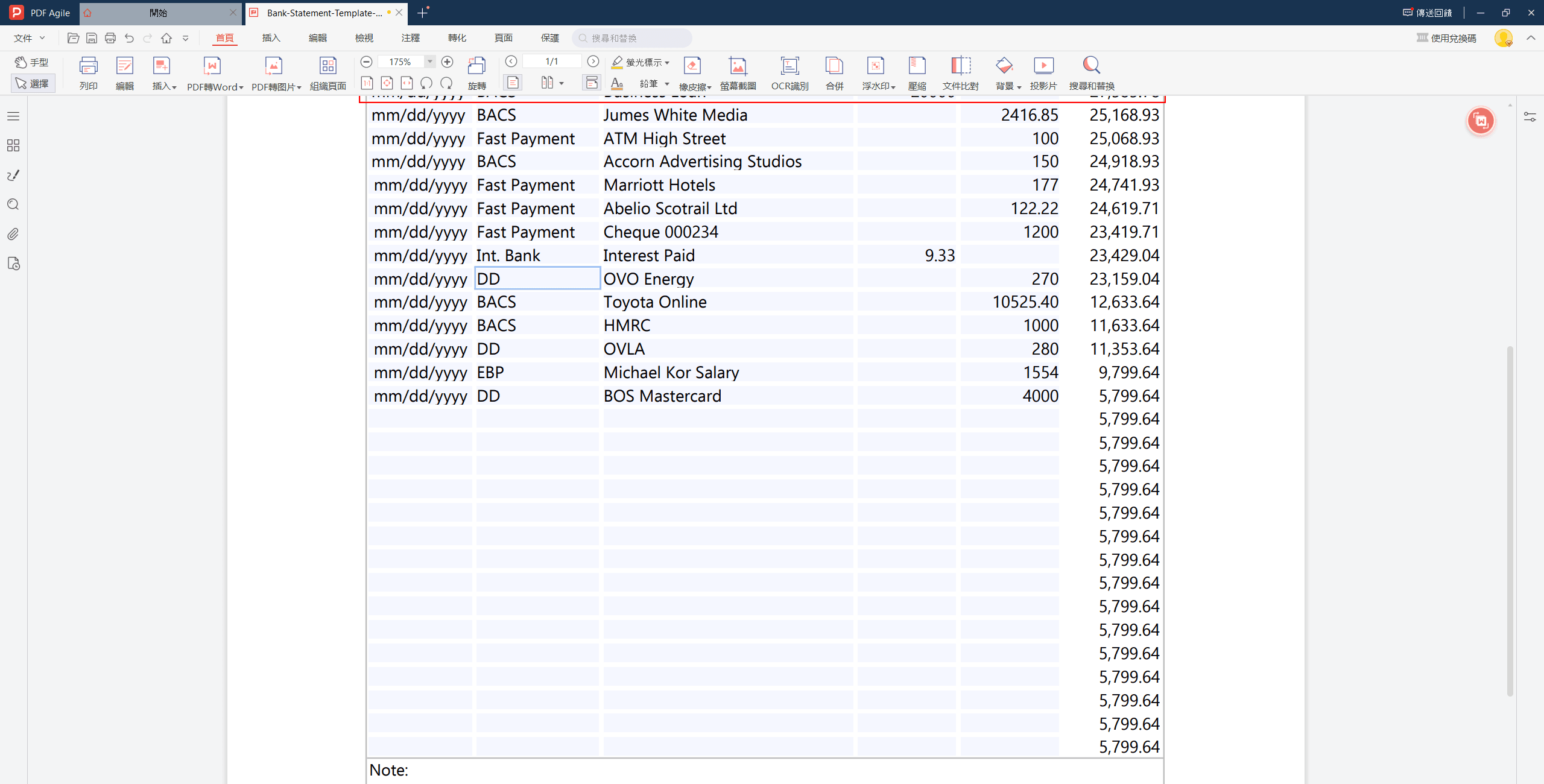Toggle single page display mode
1544x784 pixels.
pos(513,83)
